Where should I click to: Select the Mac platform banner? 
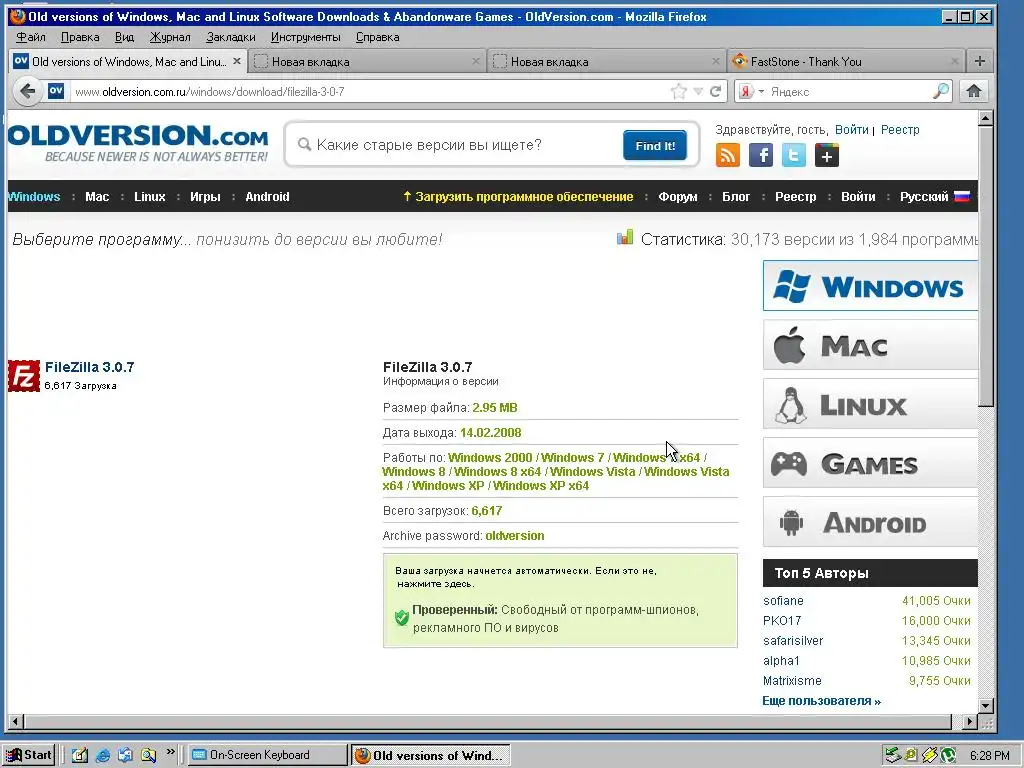click(870, 345)
